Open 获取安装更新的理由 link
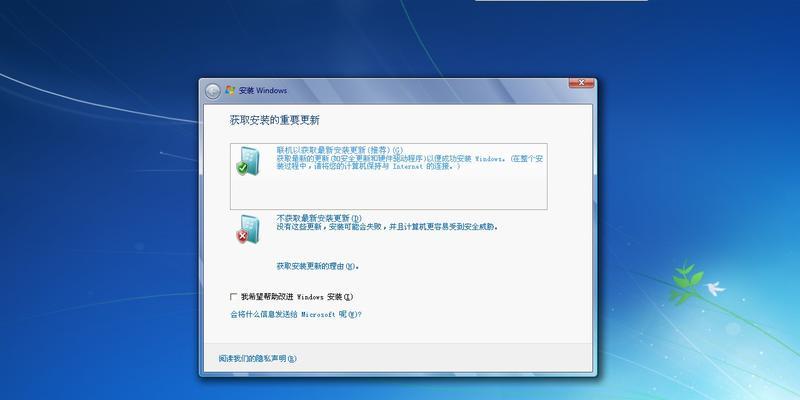 (317, 266)
